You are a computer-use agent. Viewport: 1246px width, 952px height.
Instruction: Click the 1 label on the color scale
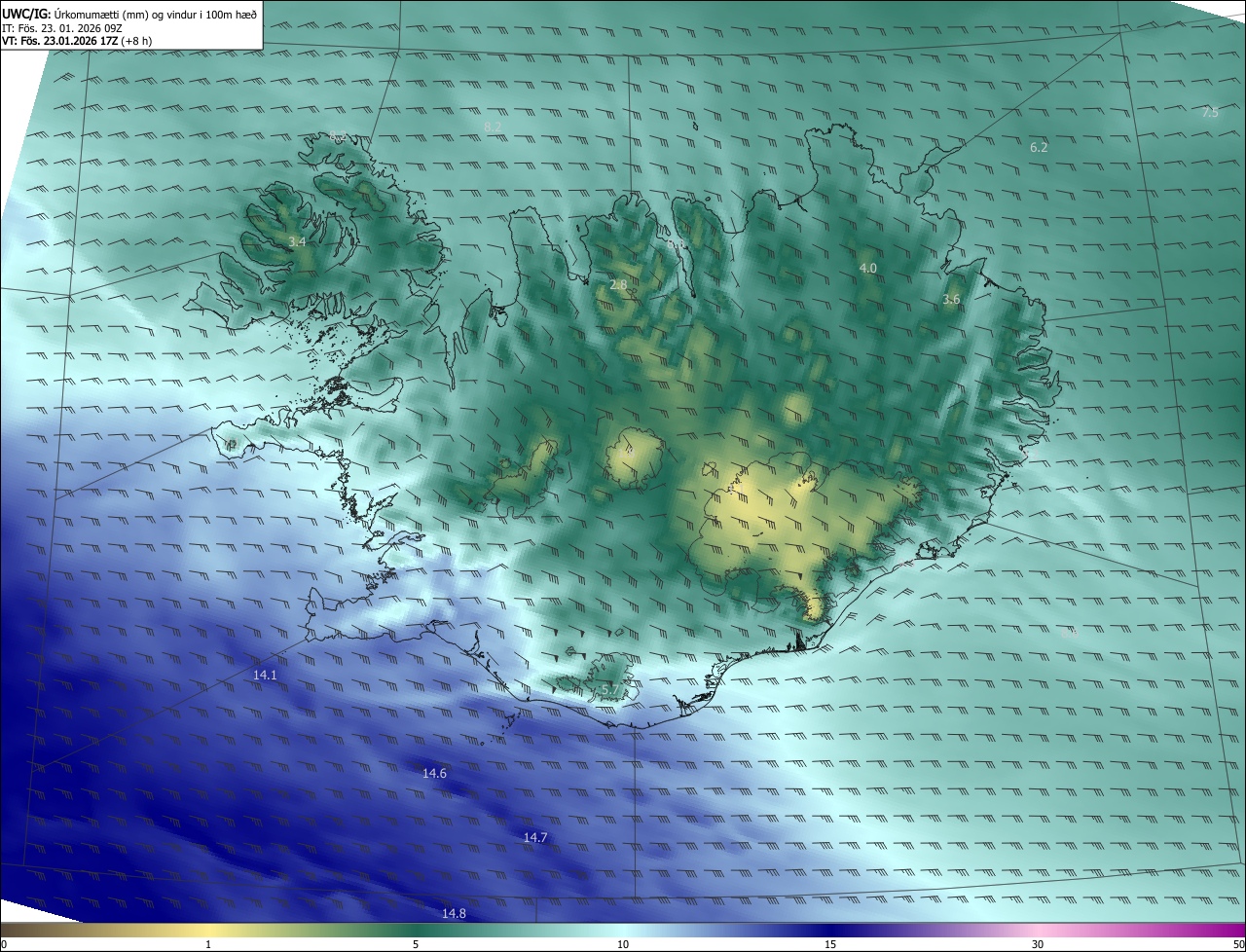(208, 945)
